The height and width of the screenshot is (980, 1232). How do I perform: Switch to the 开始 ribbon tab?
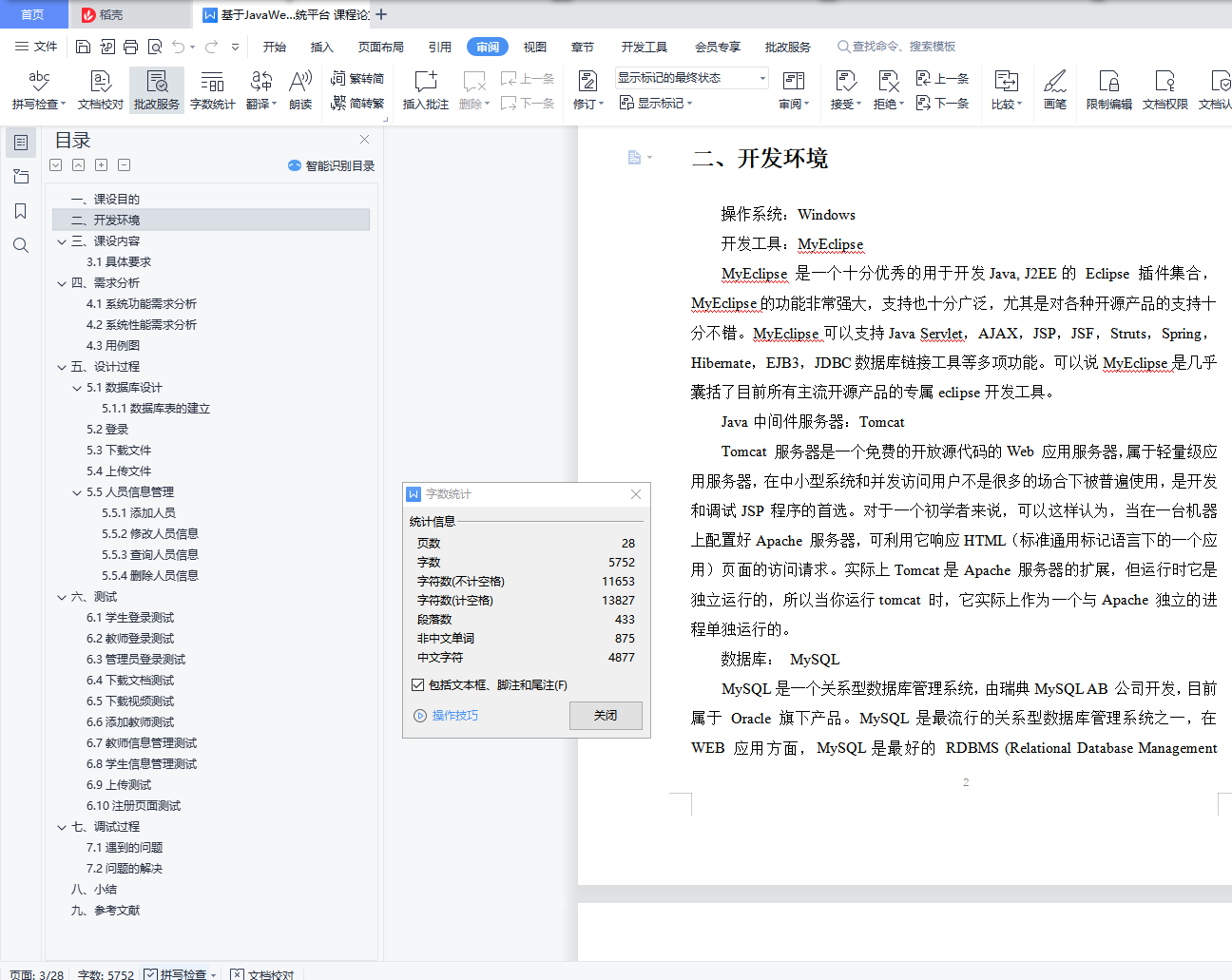275,47
